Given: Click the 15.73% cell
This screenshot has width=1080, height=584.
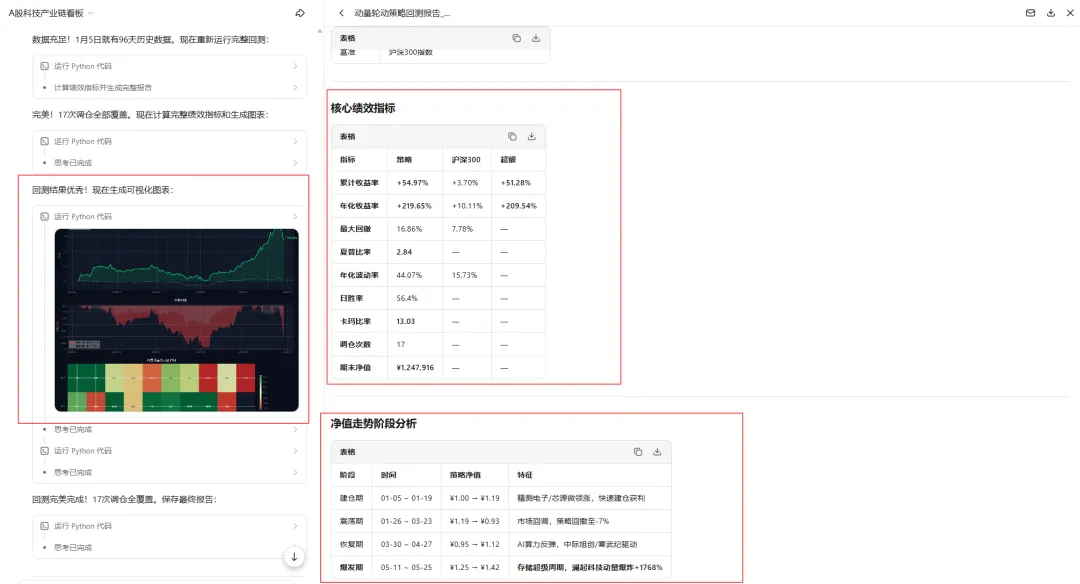Looking at the screenshot, I should 464,275.
